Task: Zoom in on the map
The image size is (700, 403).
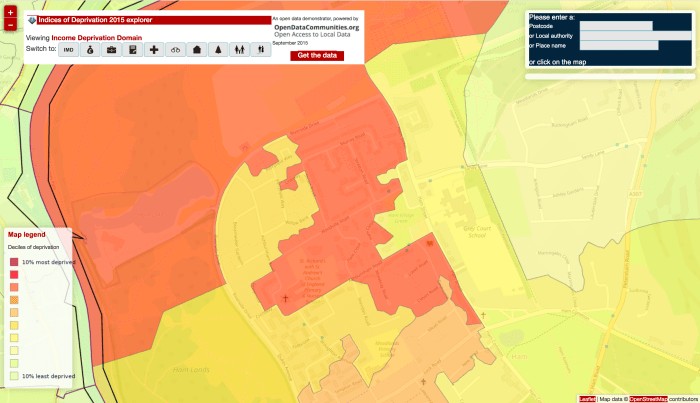Action: [10, 11]
